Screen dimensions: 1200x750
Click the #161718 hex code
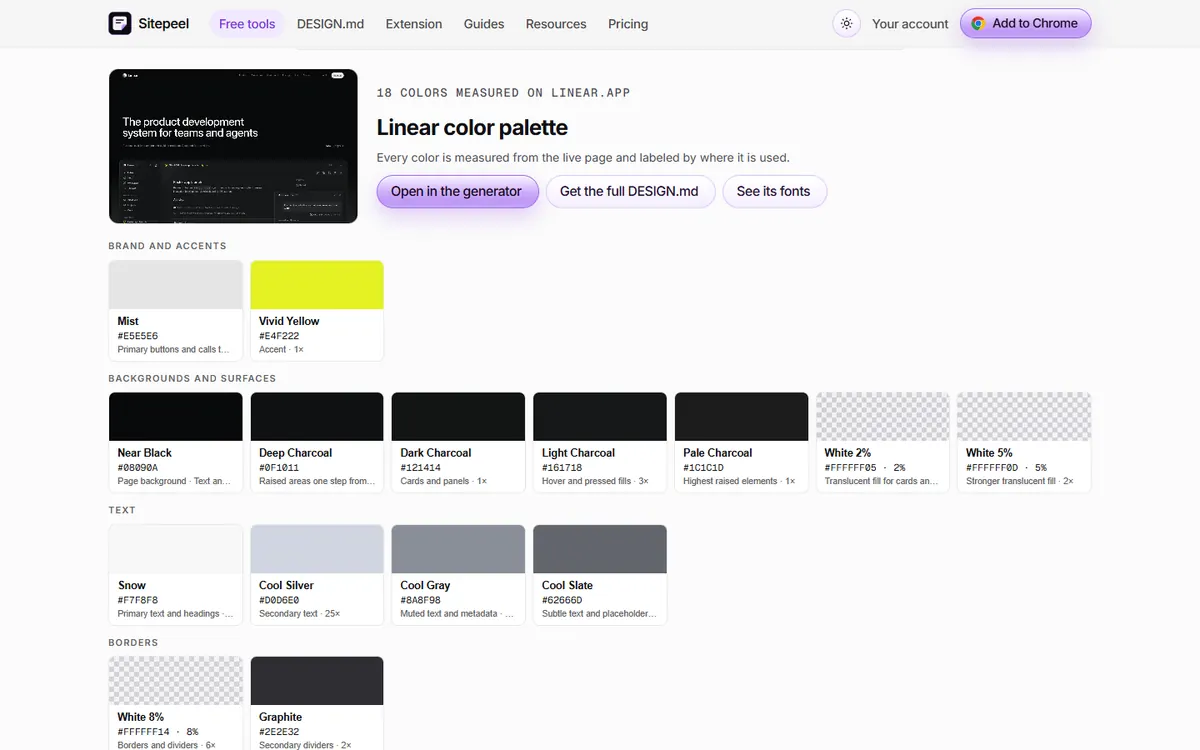[562, 468]
